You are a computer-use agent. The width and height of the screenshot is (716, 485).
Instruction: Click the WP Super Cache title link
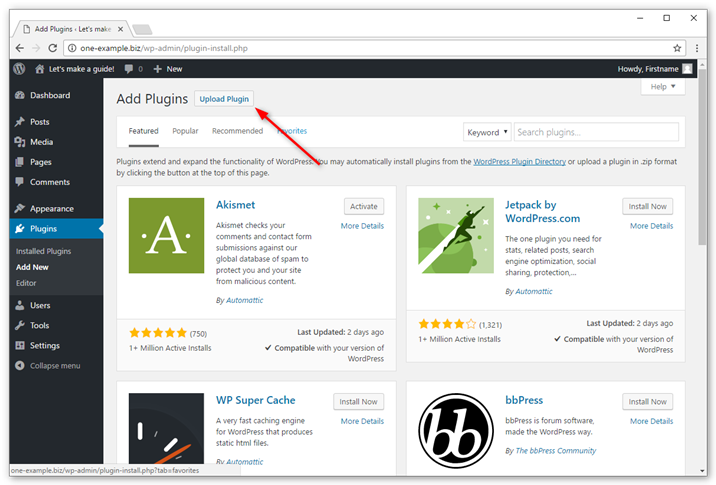click(x=255, y=400)
